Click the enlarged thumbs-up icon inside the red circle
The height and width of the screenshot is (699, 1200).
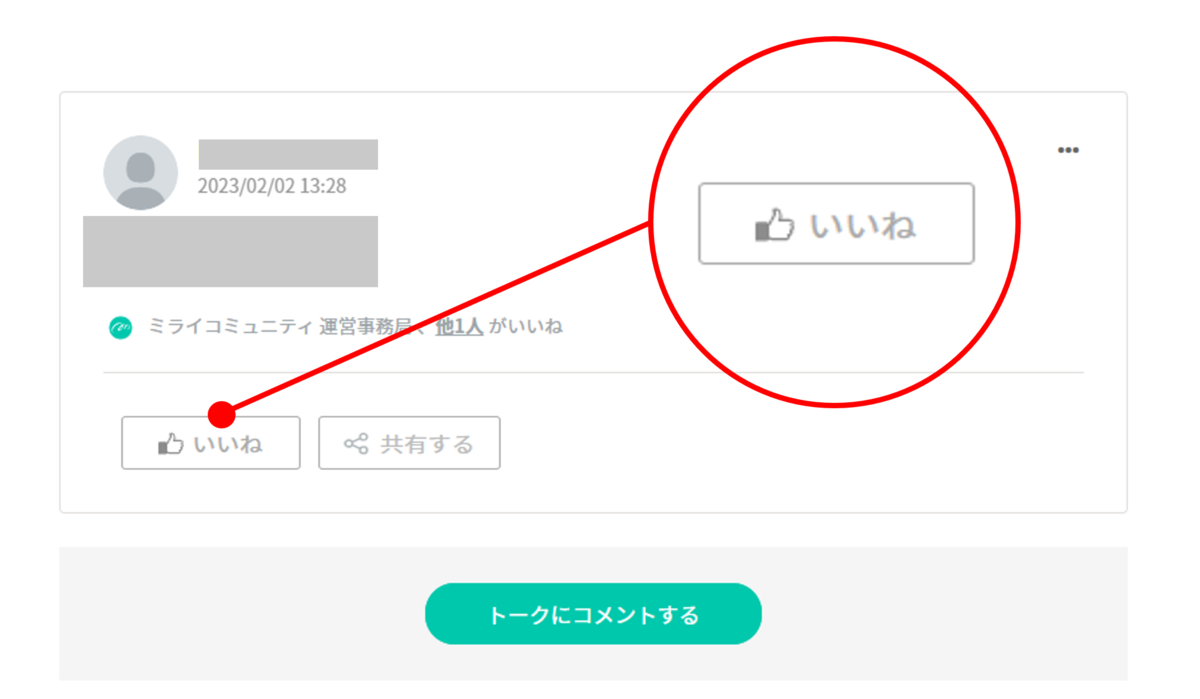(x=774, y=225)
